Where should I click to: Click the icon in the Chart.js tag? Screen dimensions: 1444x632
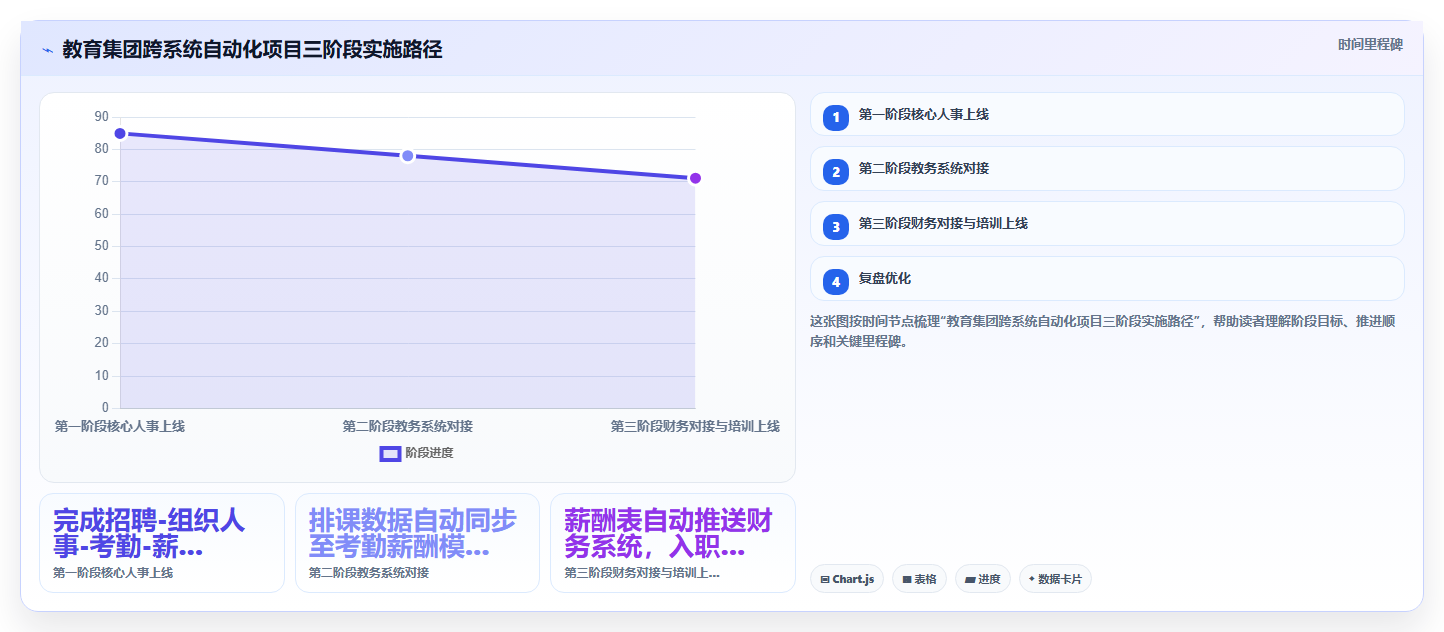[825, 579]
